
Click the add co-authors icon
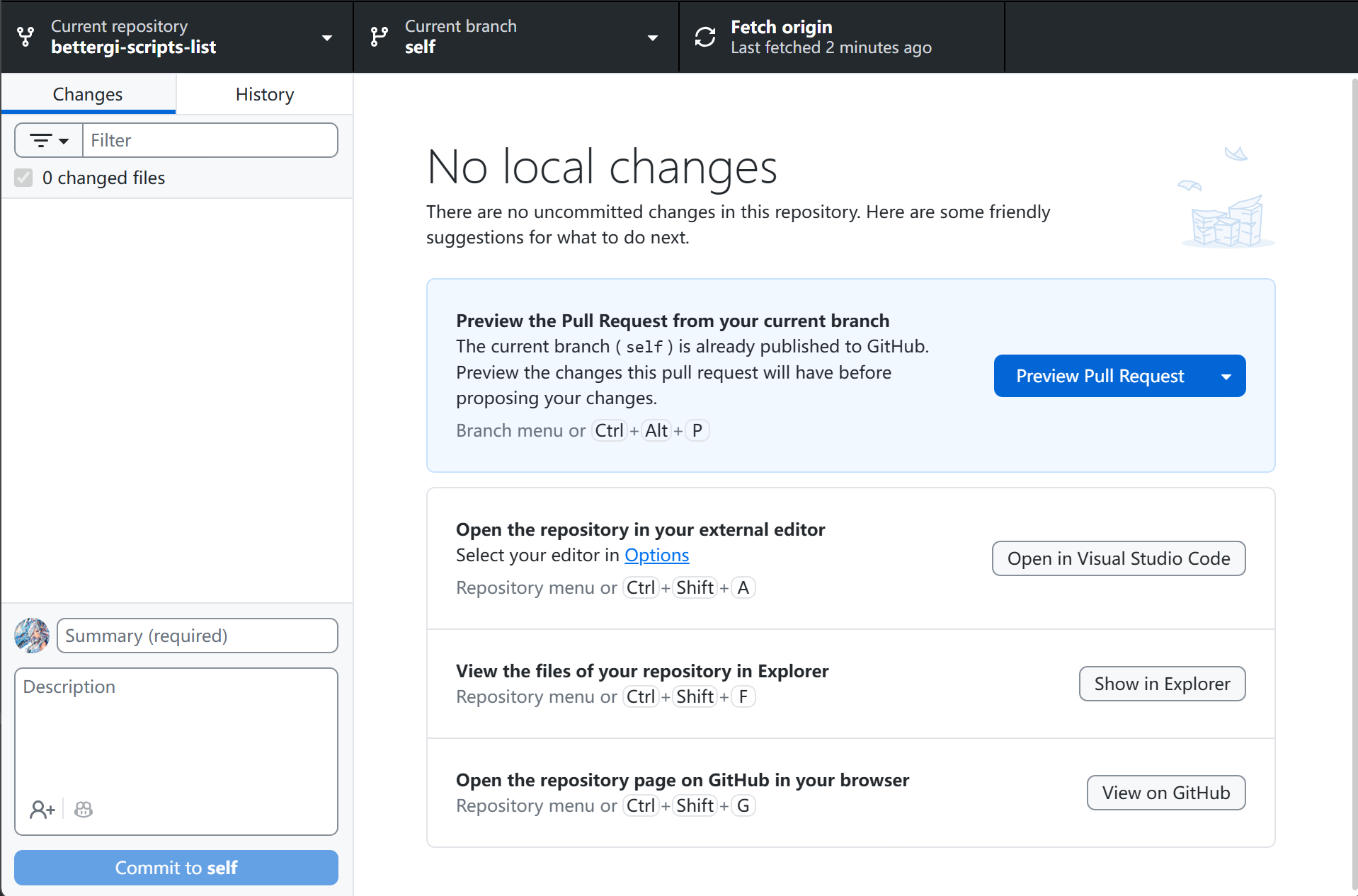click(42, 809)
